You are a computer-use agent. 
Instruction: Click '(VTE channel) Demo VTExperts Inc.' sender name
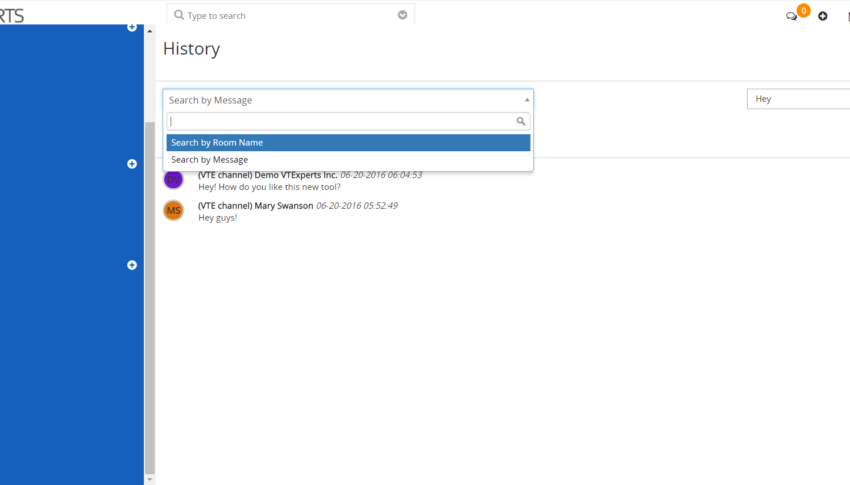point(267,175)
